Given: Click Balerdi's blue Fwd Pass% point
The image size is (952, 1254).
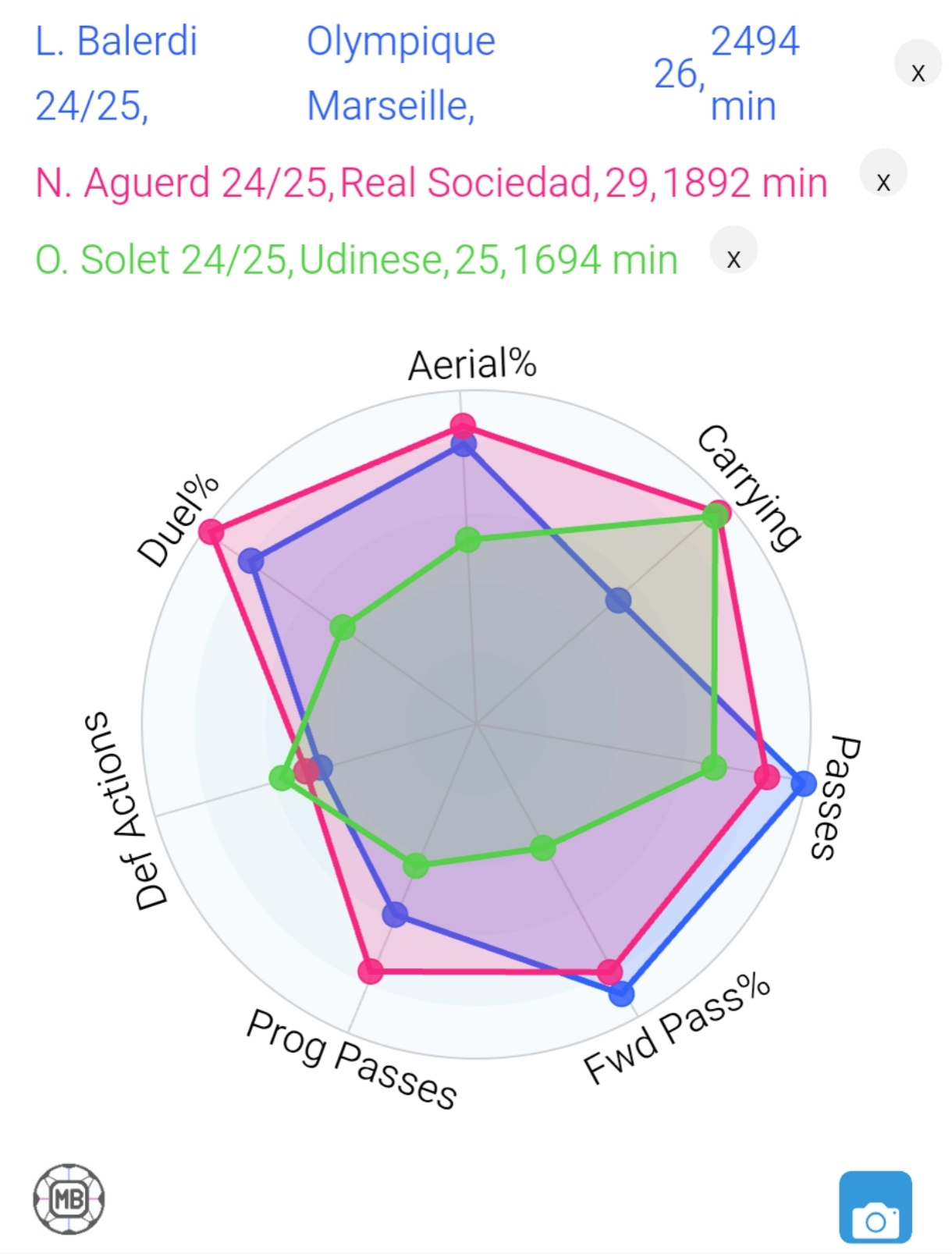Looking at the screenshot, I should click(x=621, y=993).
